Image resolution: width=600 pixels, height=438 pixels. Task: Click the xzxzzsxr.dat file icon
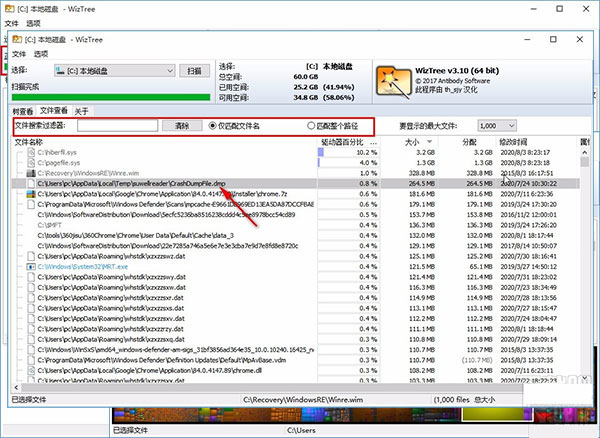coord(31,298)
